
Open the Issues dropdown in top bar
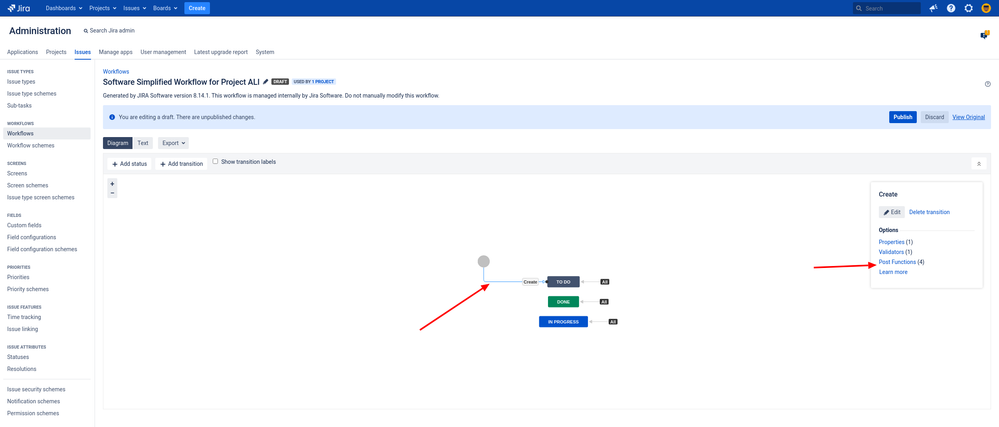pos(135,8)
